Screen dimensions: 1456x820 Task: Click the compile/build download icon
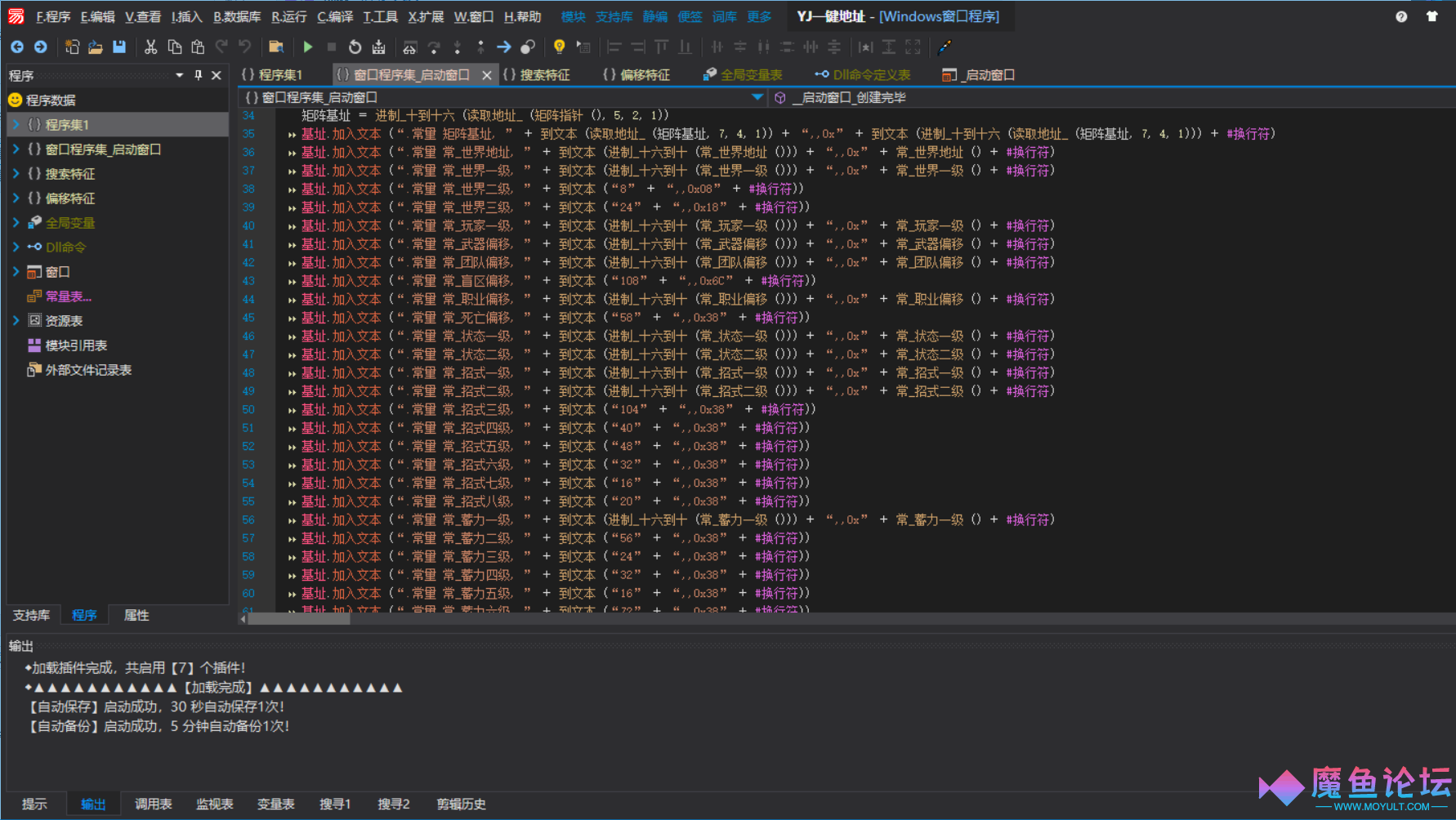coord(378,47)
